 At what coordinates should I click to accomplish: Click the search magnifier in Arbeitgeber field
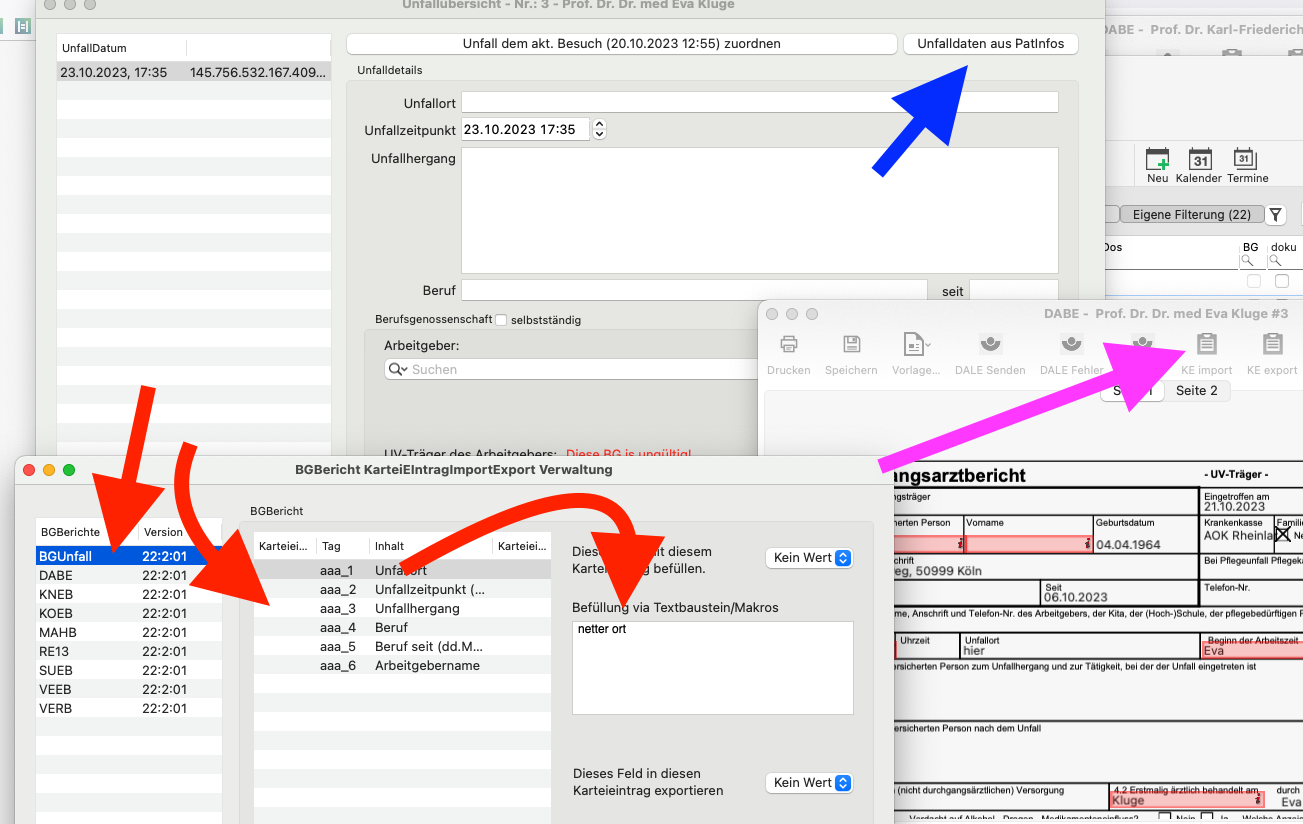[398, 369]
